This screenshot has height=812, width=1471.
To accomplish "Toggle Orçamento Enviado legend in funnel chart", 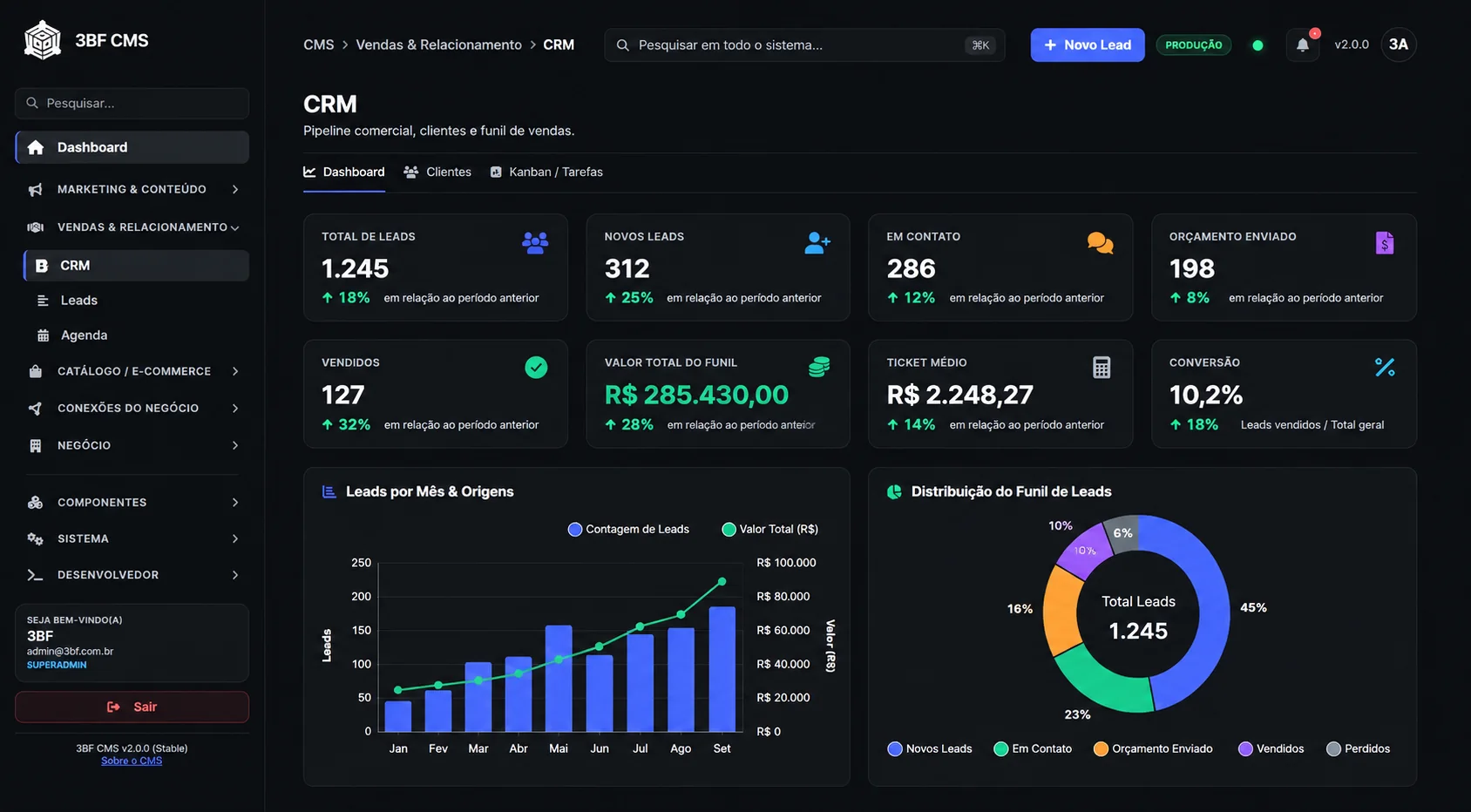I will point(1153,749).
